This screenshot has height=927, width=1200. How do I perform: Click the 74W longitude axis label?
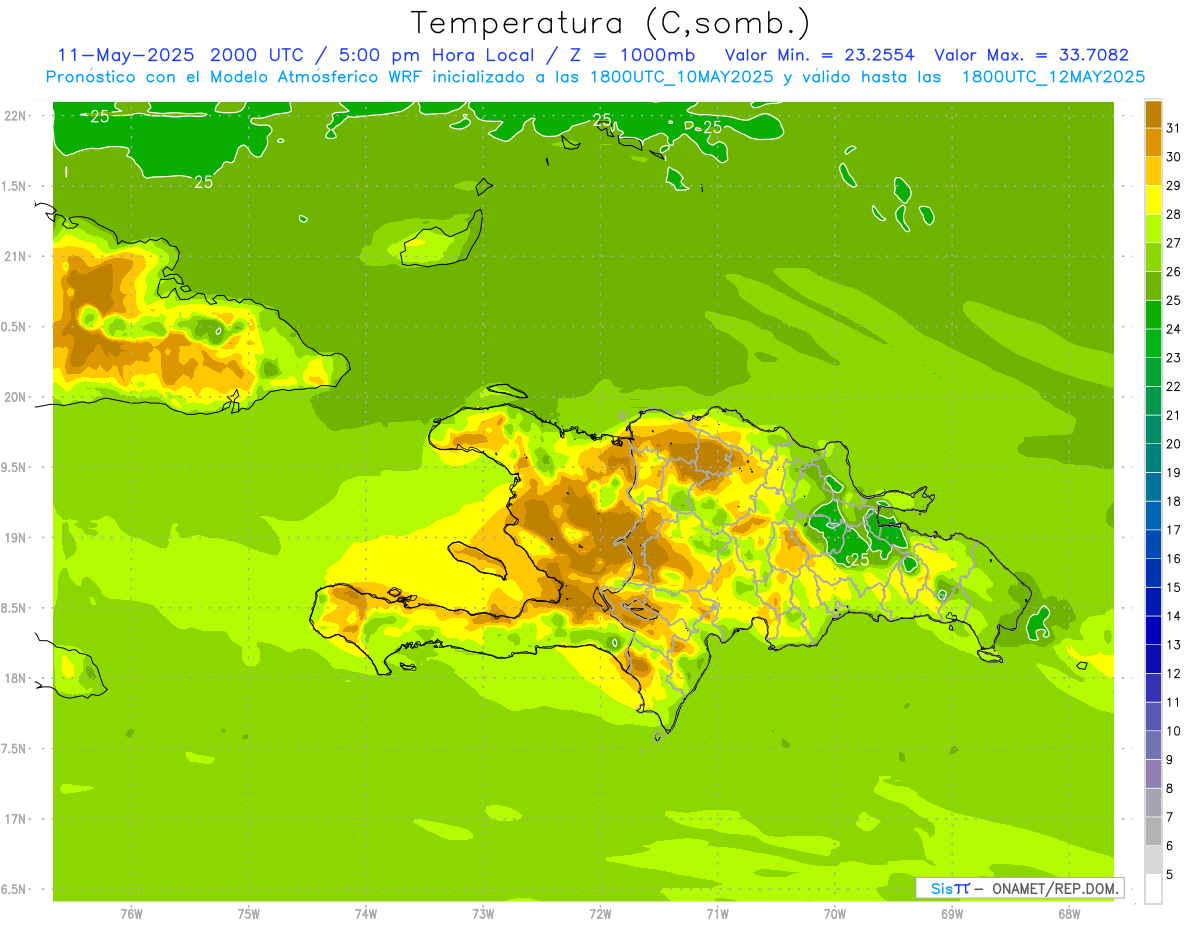366,914
